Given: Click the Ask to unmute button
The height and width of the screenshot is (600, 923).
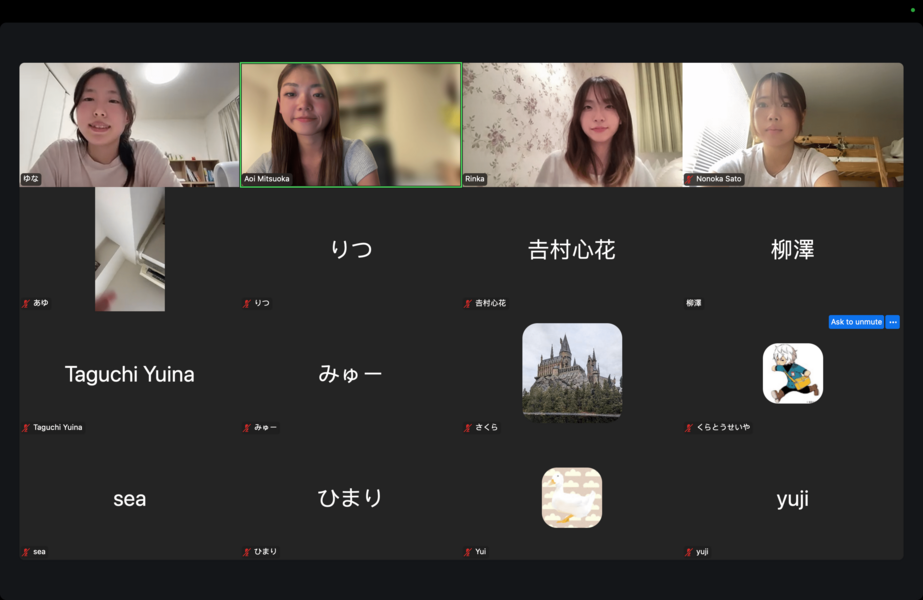Looking at the screenshot, I should click(x=856, y=322).
